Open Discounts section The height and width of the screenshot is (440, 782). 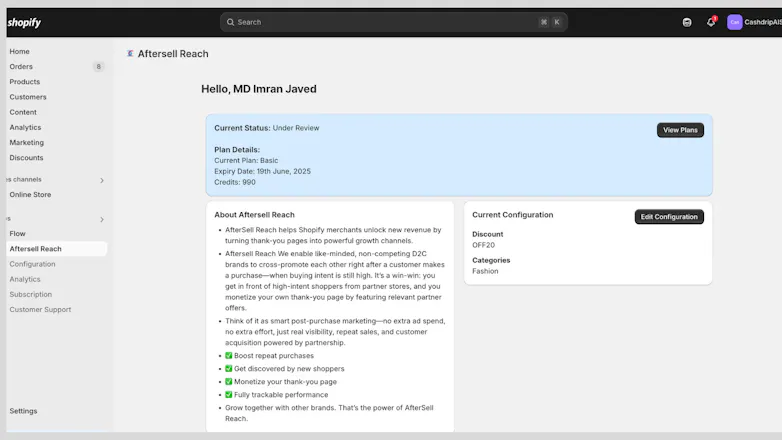coord(26,158)
